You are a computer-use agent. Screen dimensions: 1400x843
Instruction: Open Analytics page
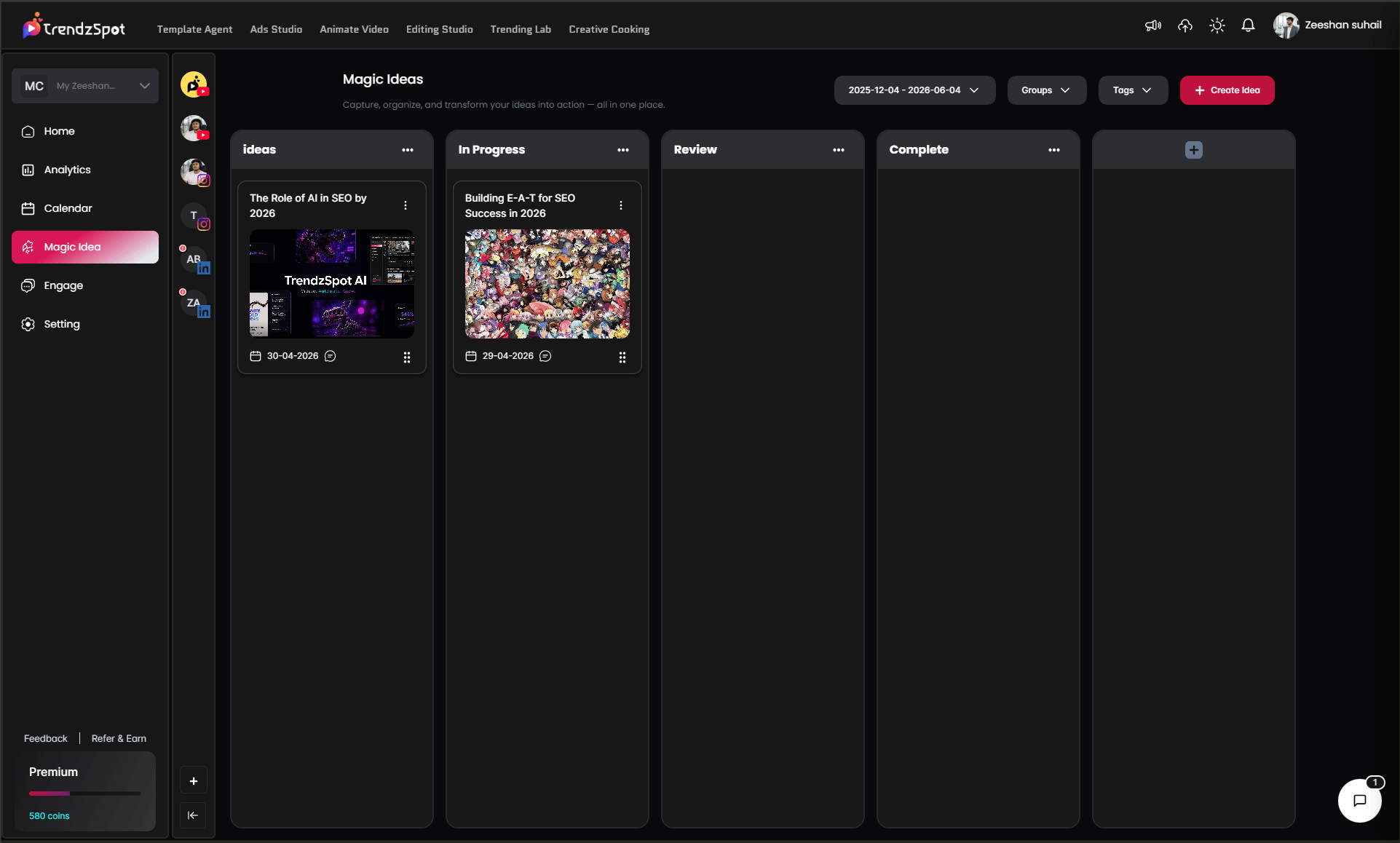tap(85, 170)
